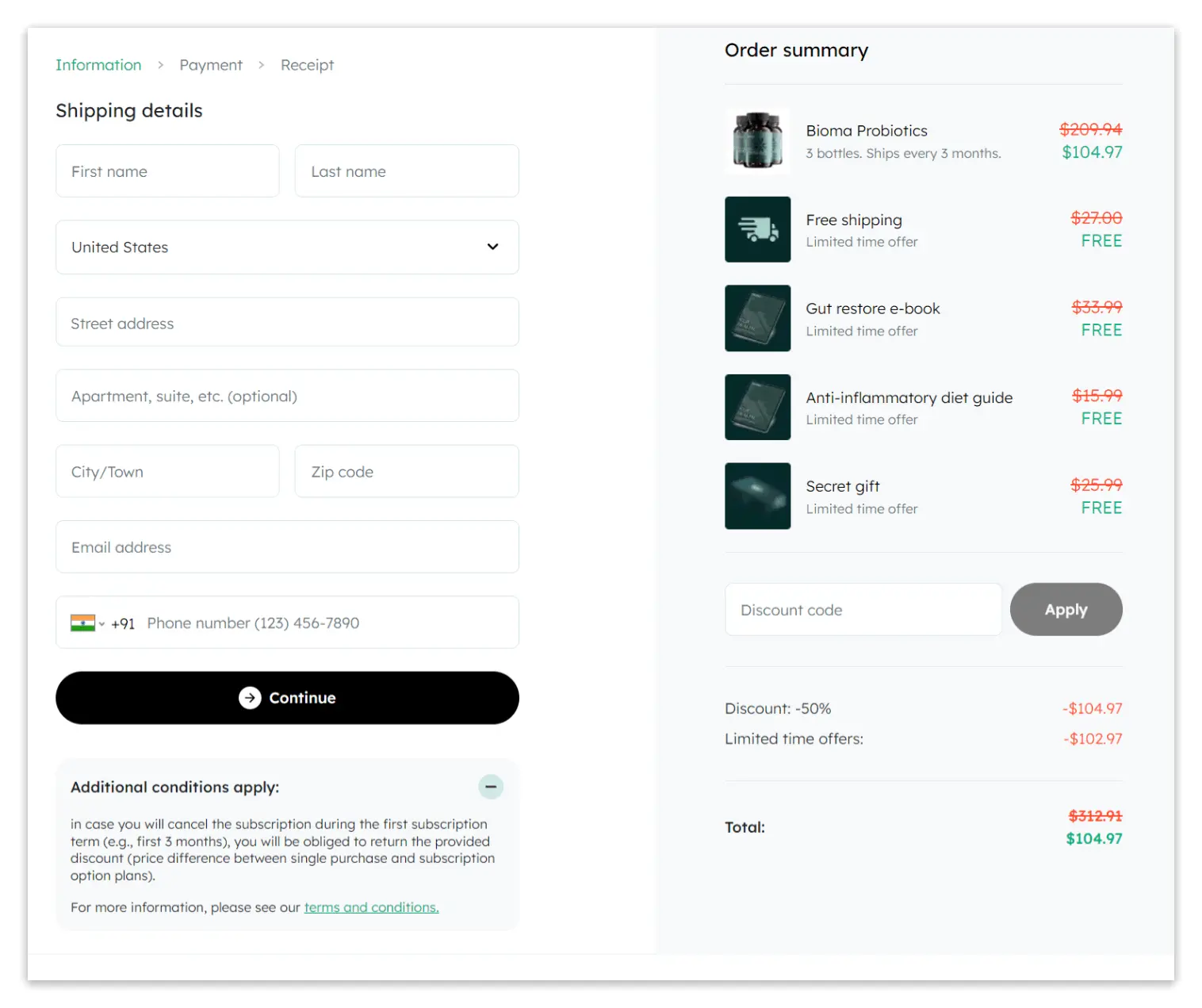Click the FREE label for Free shipping
1202x1008 pixels.
point(1101,241)
